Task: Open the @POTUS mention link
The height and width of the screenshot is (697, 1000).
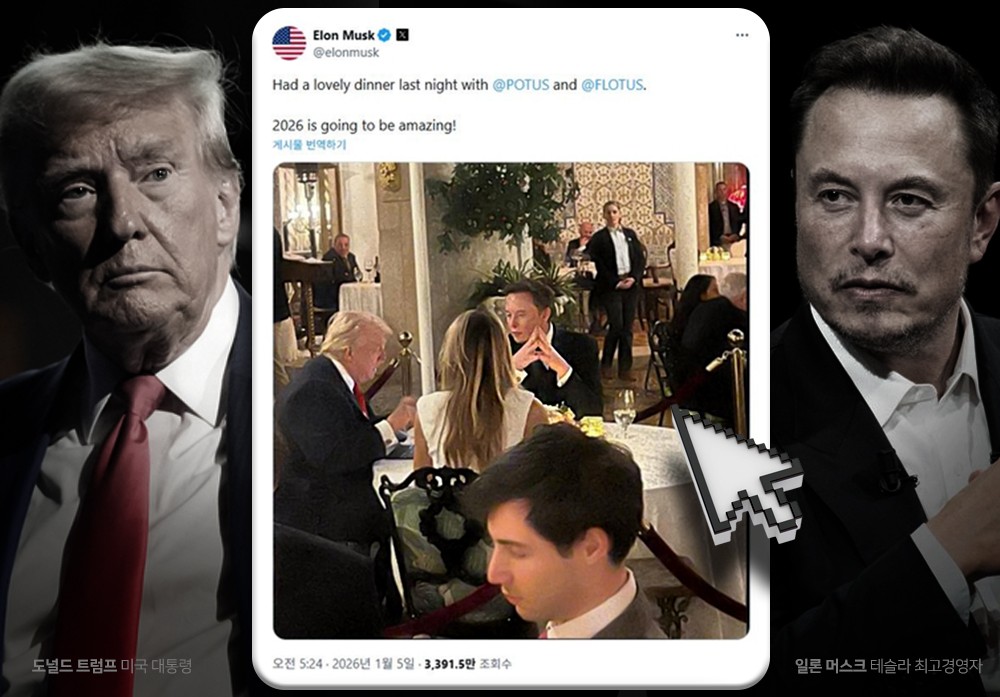Action: point(520,85)
